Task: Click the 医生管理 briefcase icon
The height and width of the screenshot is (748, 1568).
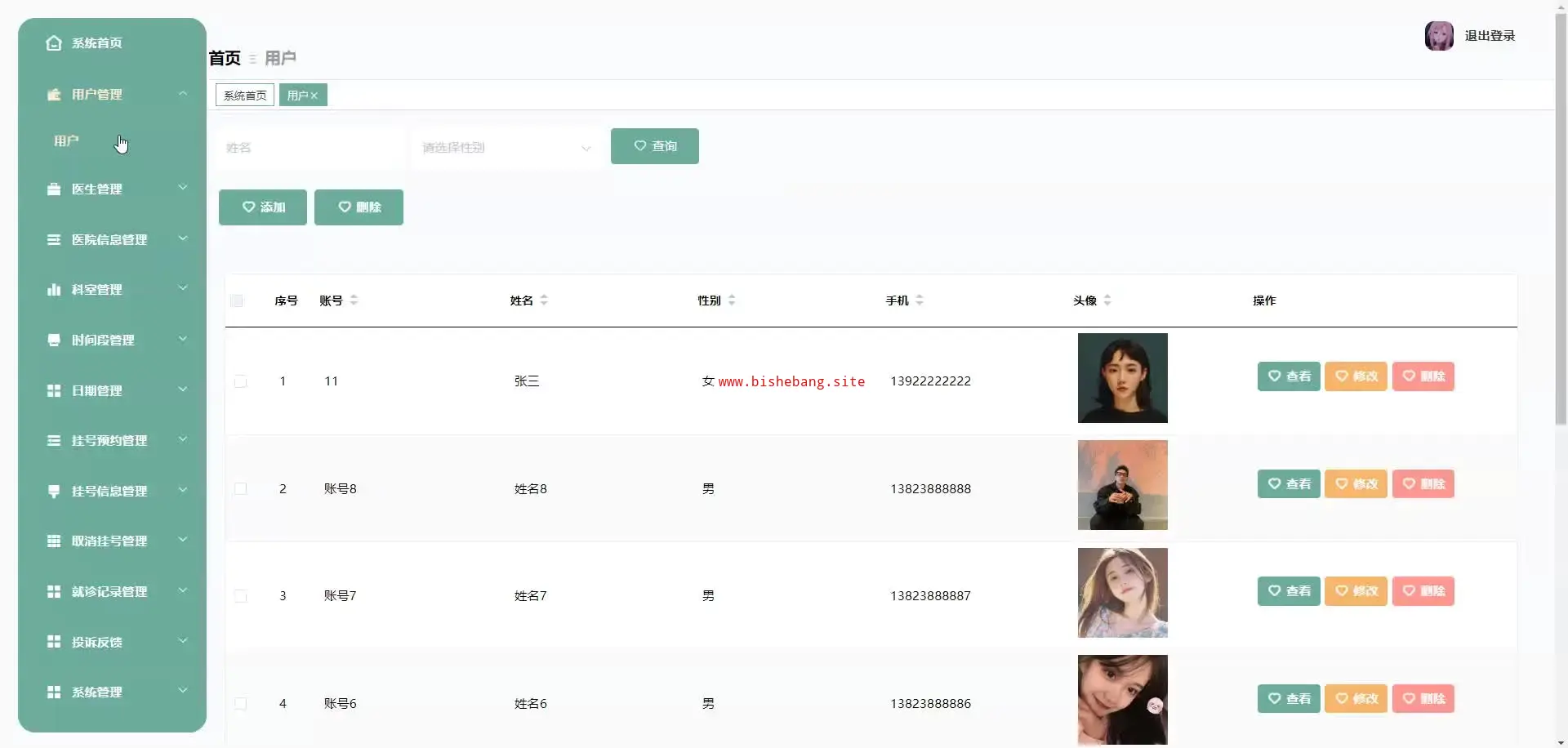Action: (54, 189)
